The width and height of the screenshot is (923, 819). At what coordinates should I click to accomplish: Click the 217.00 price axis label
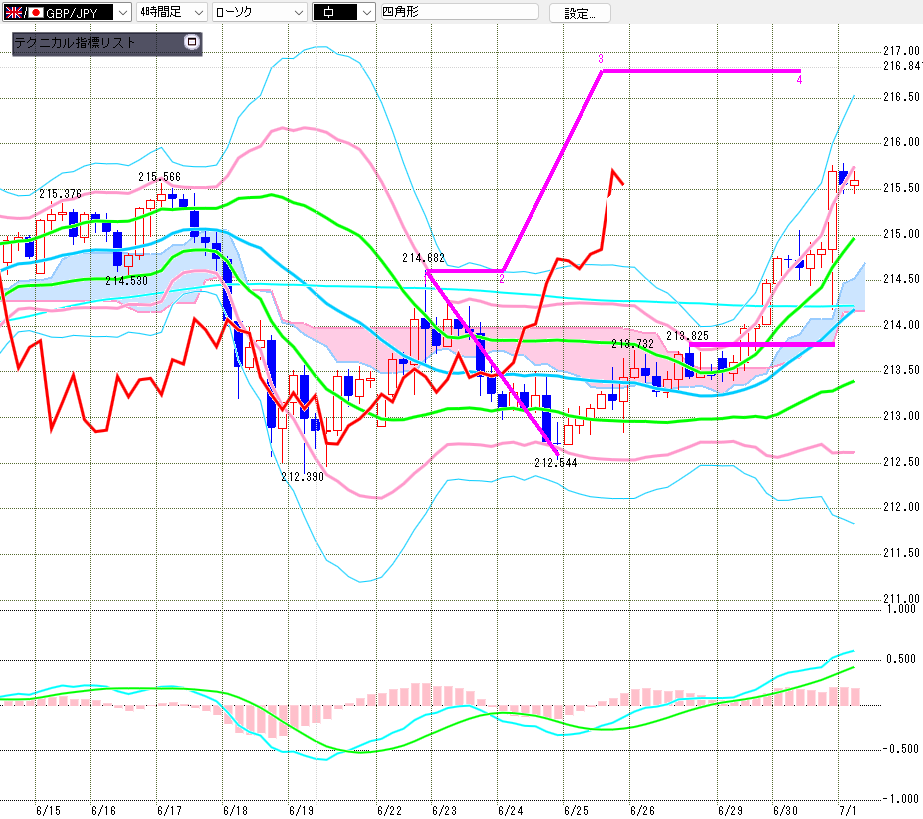coord(901,51)
